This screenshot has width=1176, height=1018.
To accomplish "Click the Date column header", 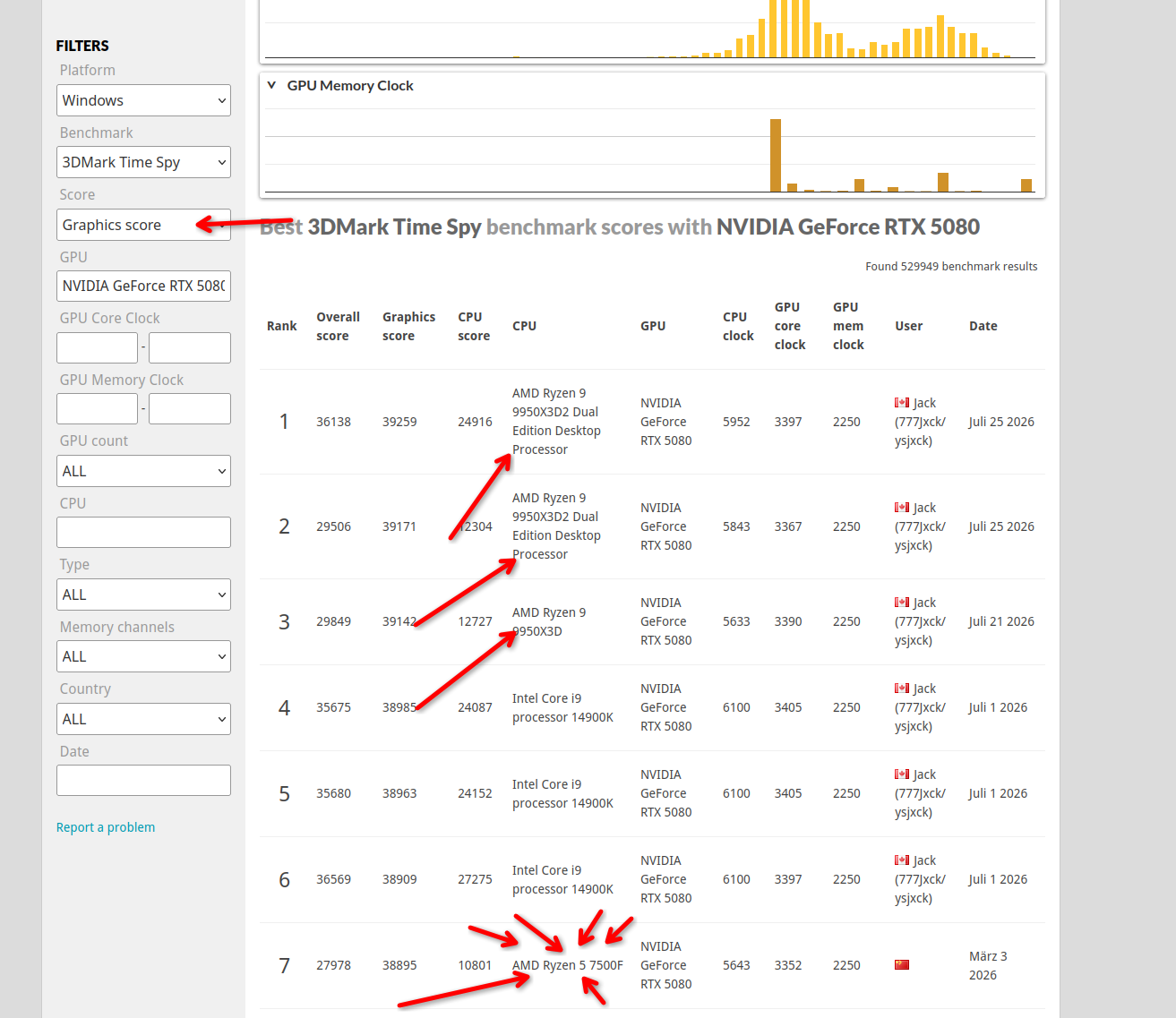I will (983, 326).
